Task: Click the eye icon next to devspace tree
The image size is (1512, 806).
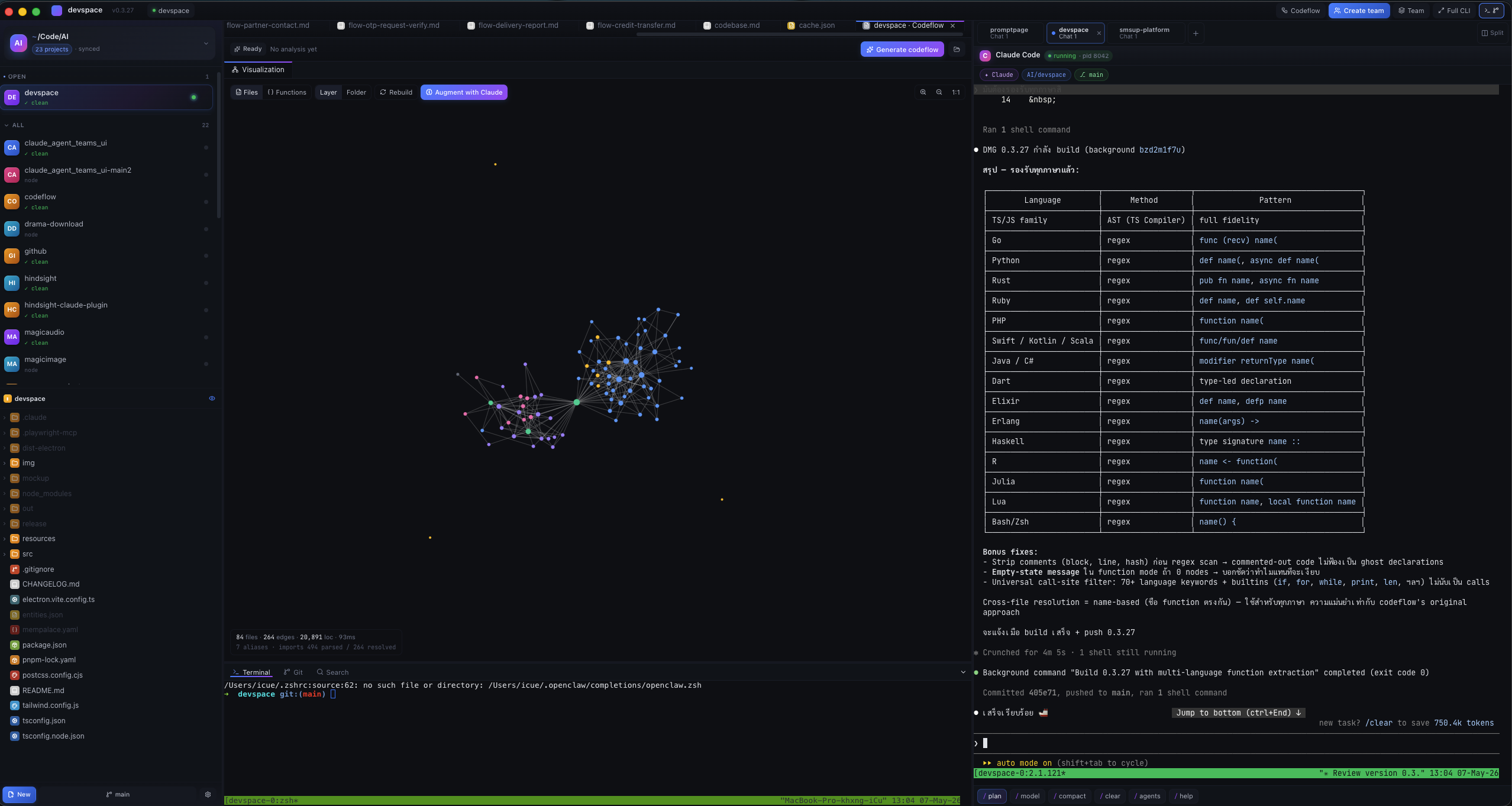Action: [x=212, y=399]
